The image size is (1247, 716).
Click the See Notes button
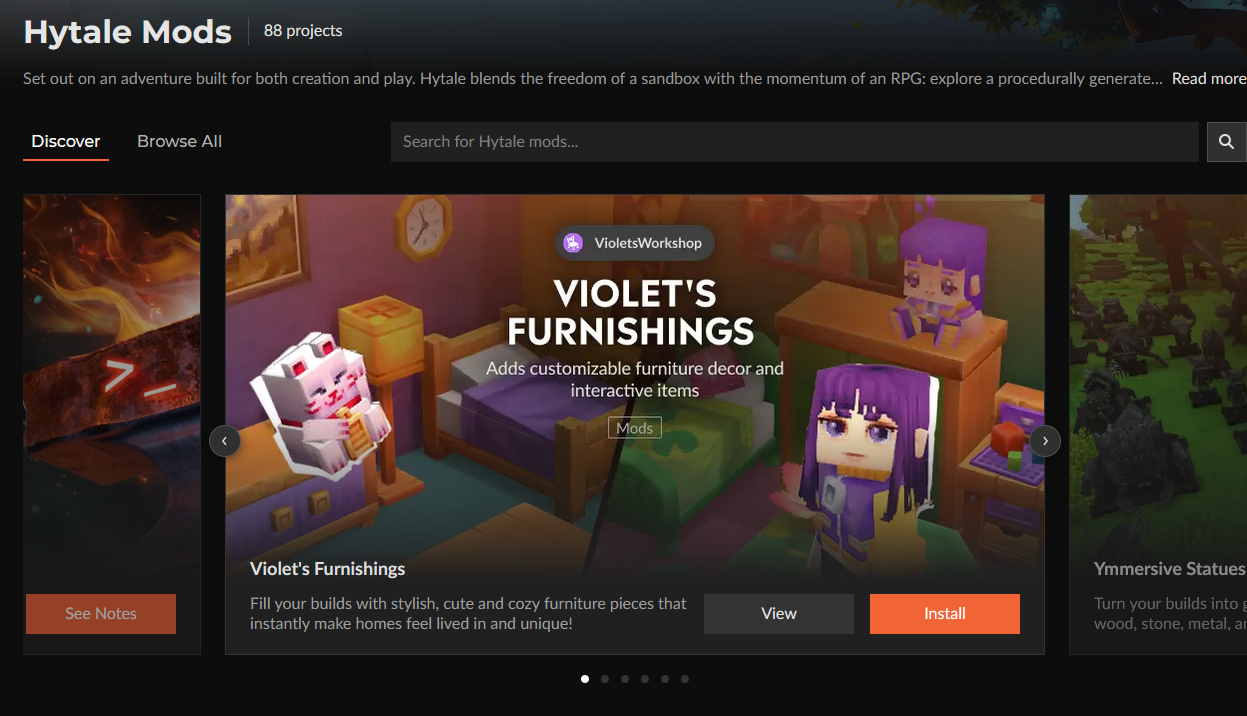101,614
